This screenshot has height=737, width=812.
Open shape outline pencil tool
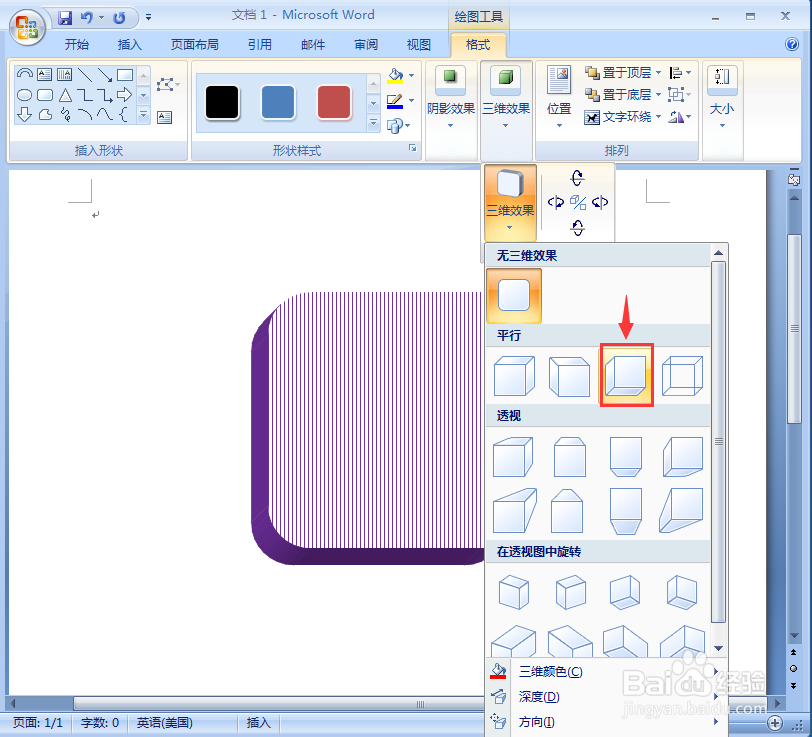[395, 100]
